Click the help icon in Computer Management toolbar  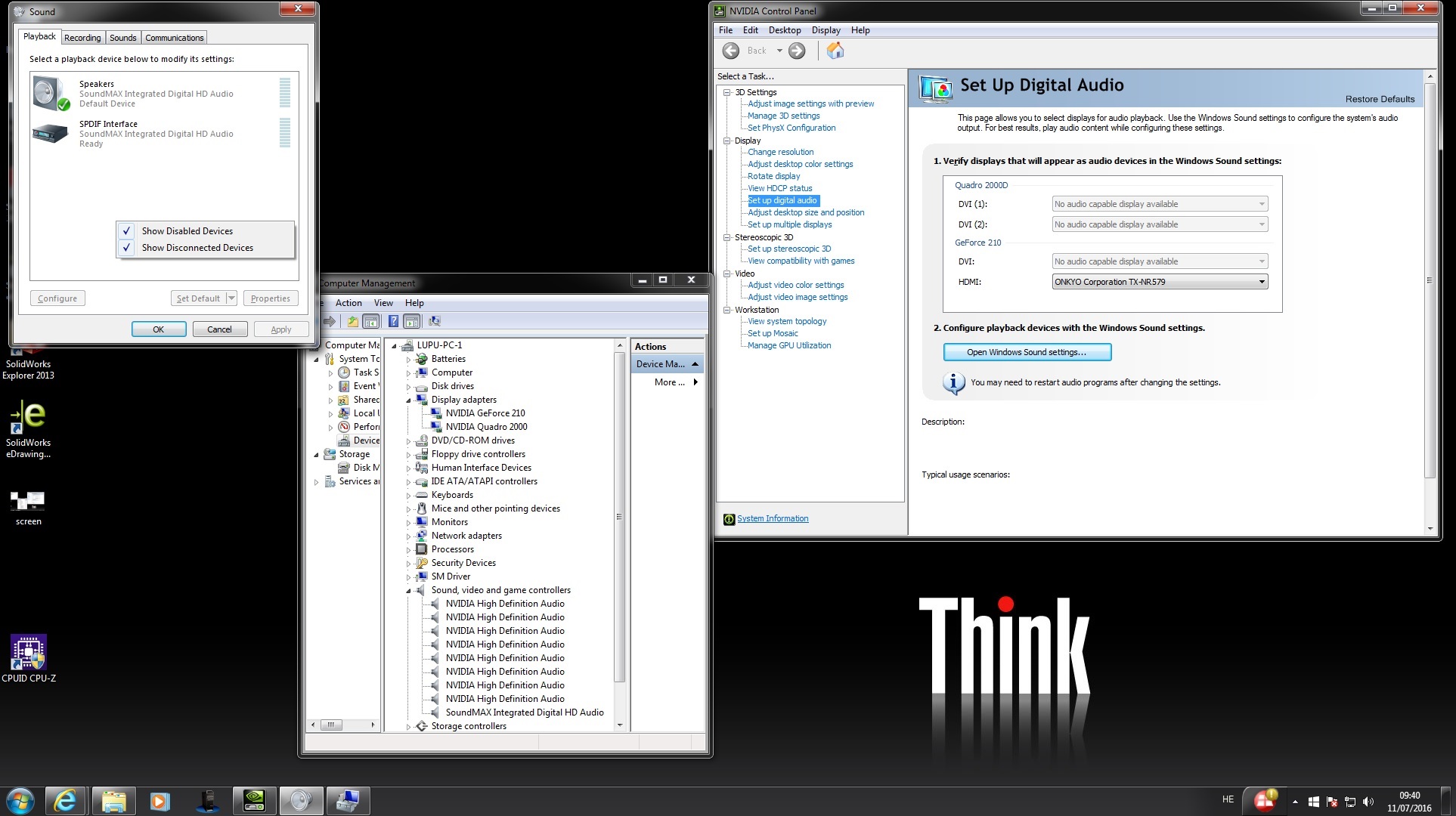393,321
